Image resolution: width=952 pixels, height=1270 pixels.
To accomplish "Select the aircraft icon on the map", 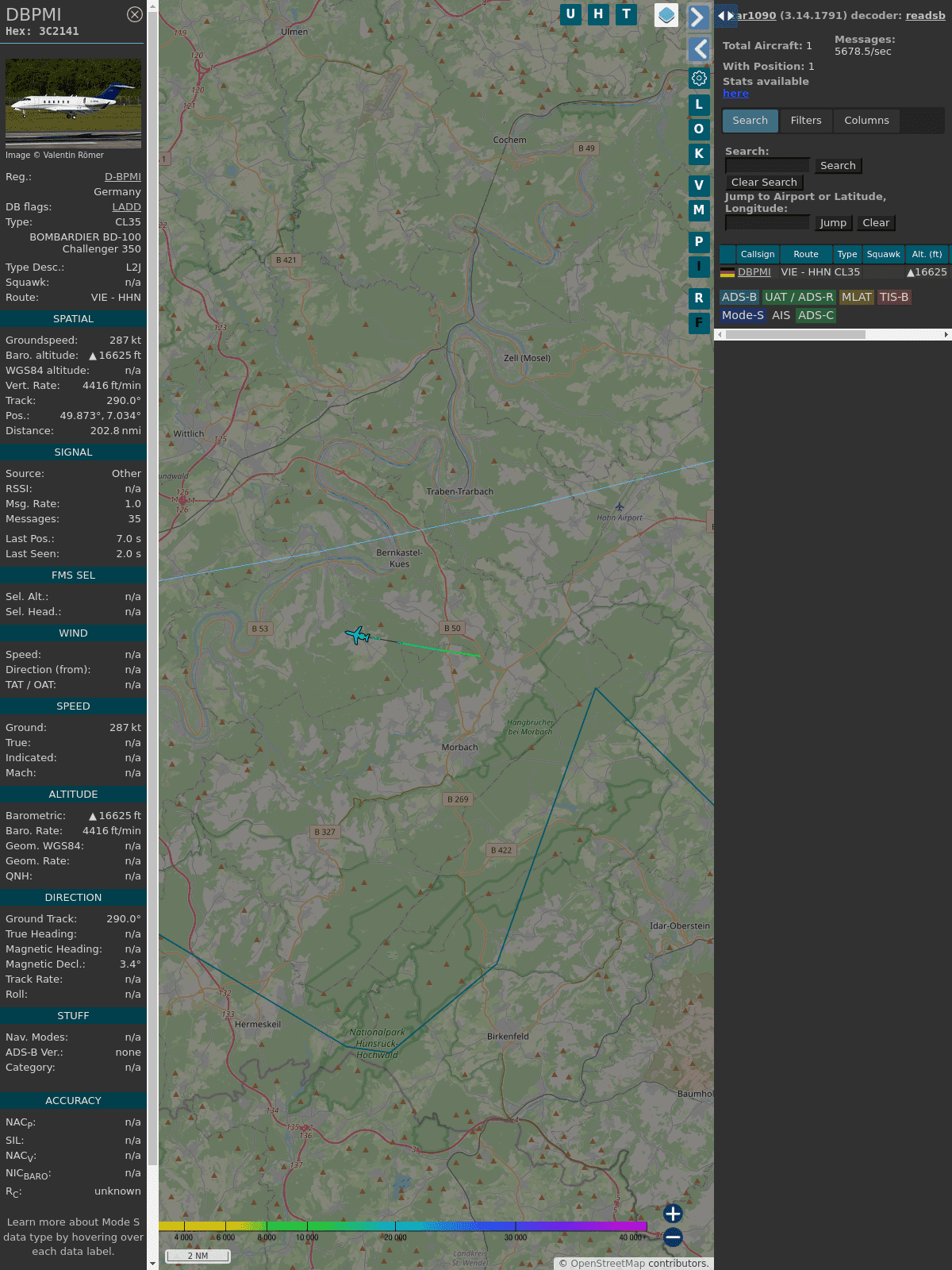I will (358, 635).
